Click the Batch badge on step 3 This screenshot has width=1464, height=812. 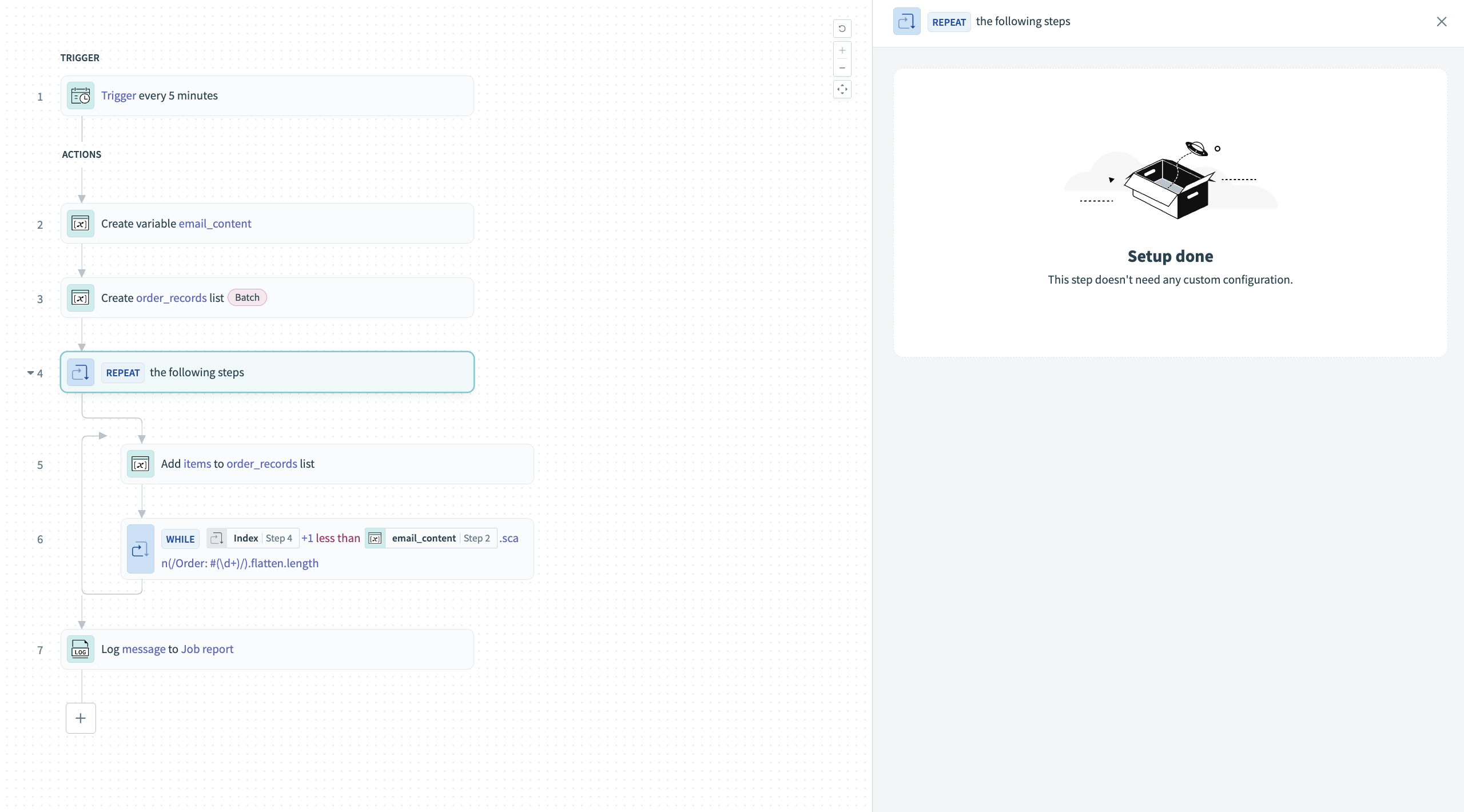(x=247, y=297)
